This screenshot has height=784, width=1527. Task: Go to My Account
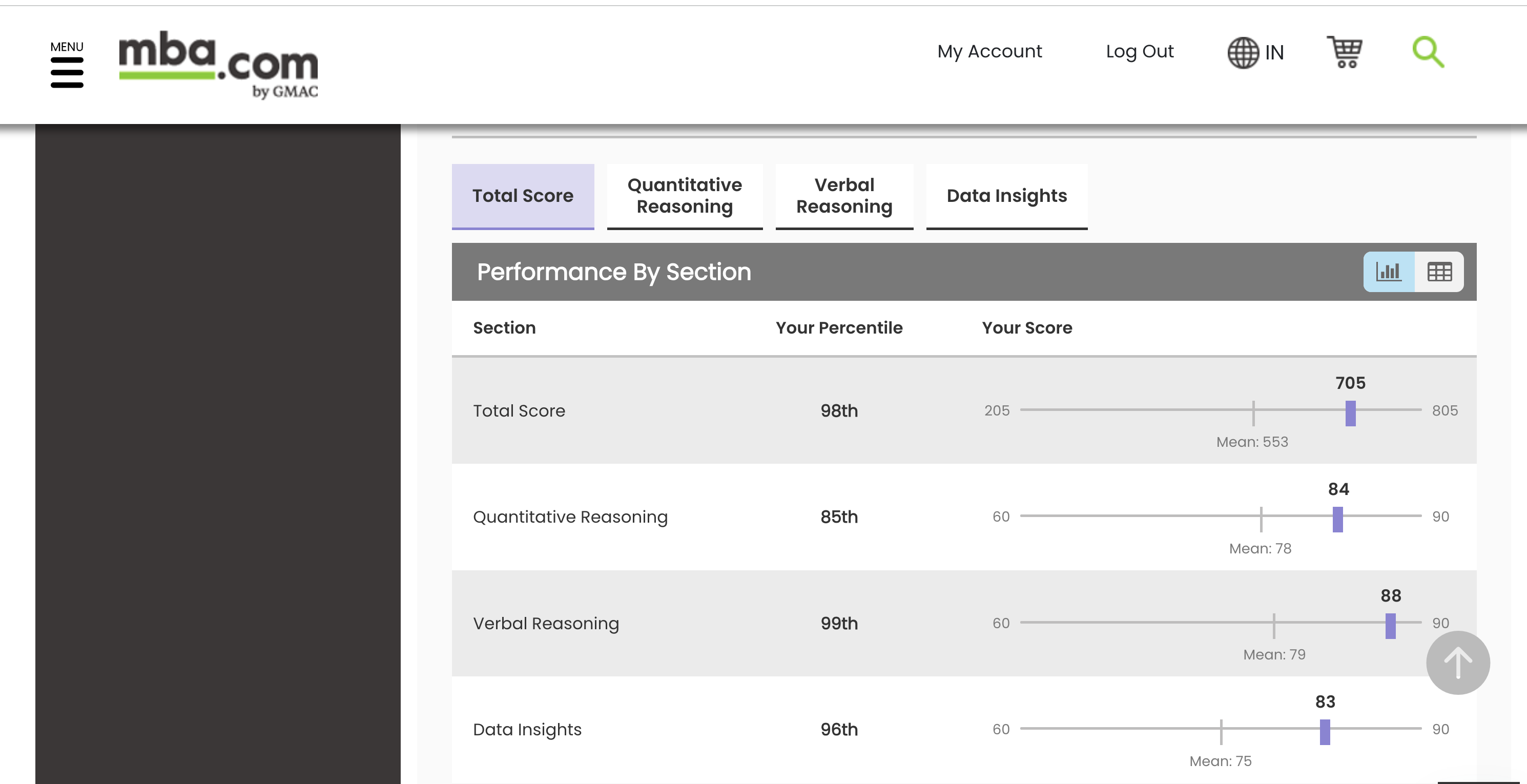click(989, 52)
